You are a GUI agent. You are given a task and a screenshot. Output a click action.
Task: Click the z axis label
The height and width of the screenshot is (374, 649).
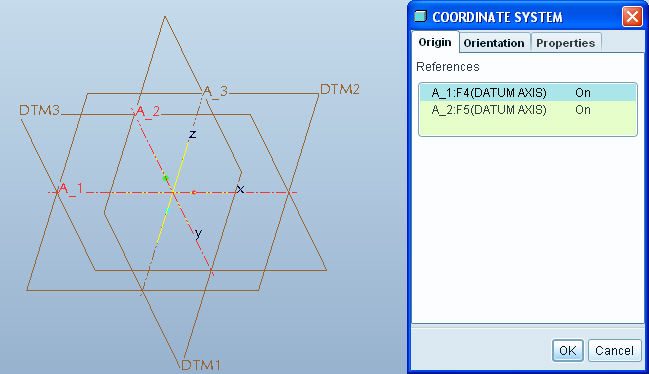pos(192,134)
